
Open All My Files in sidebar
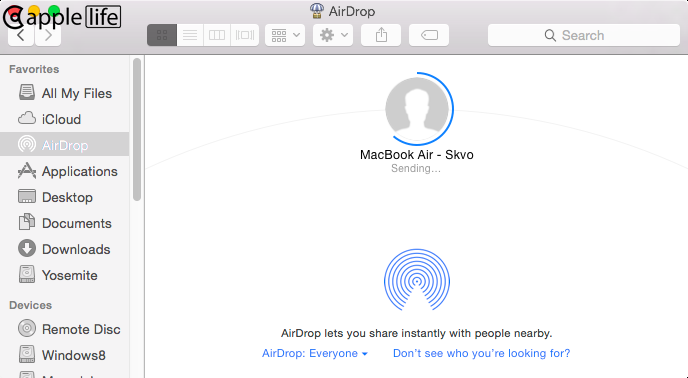tap(65, 93)
